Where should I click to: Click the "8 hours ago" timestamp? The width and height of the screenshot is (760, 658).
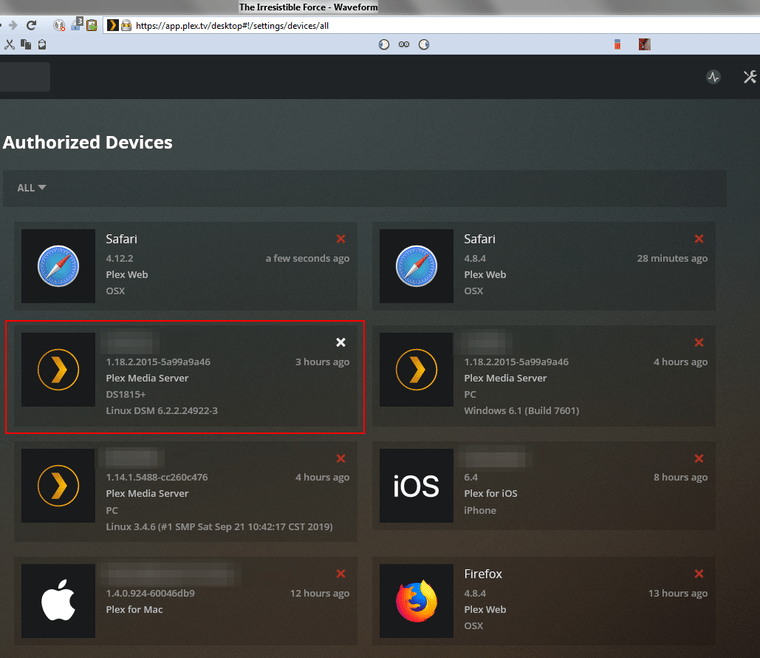[x=681, y=477]
